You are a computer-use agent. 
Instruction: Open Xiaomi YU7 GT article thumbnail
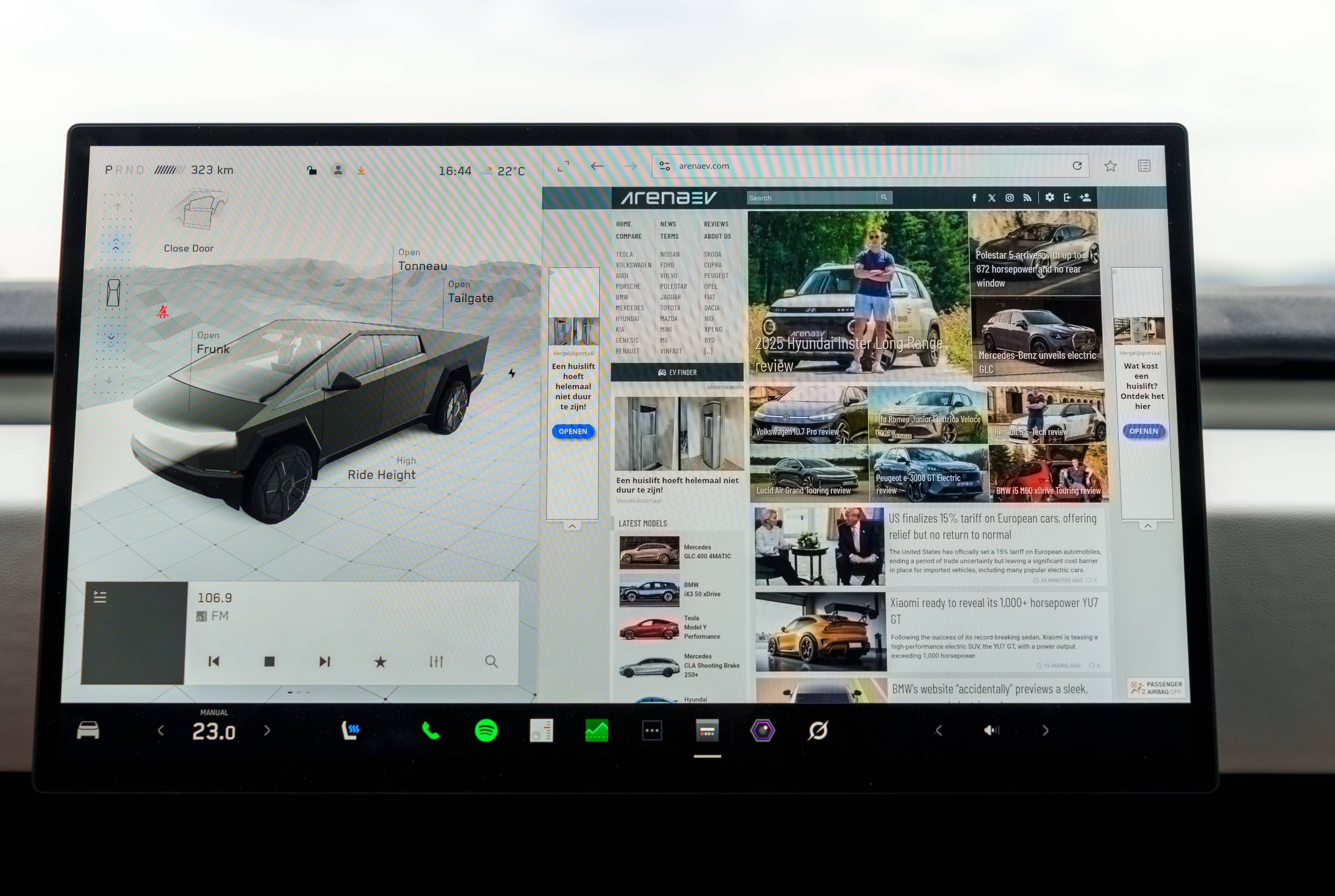point(820,631)
